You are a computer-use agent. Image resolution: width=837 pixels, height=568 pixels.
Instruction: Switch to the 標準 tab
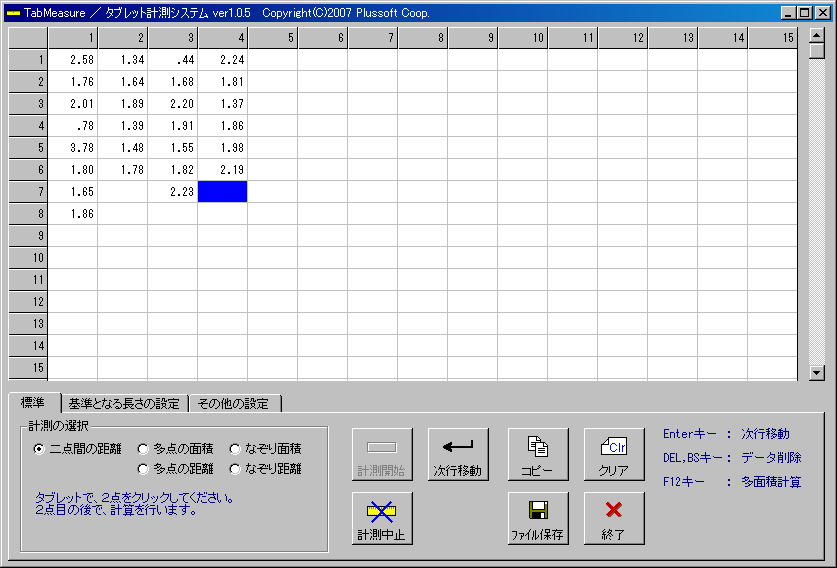[x=34, y=403]
